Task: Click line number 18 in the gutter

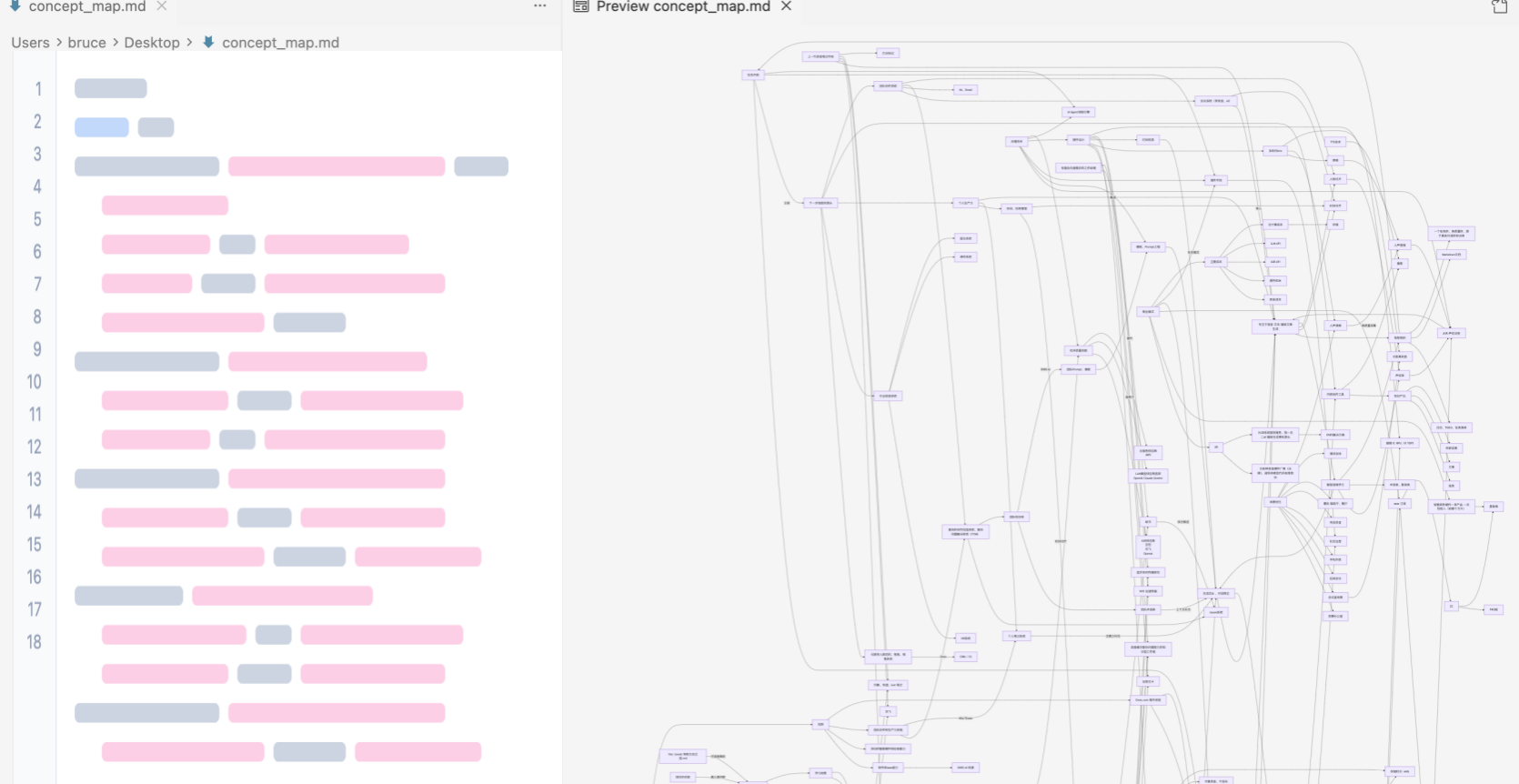Action: [x=35, y=642]
